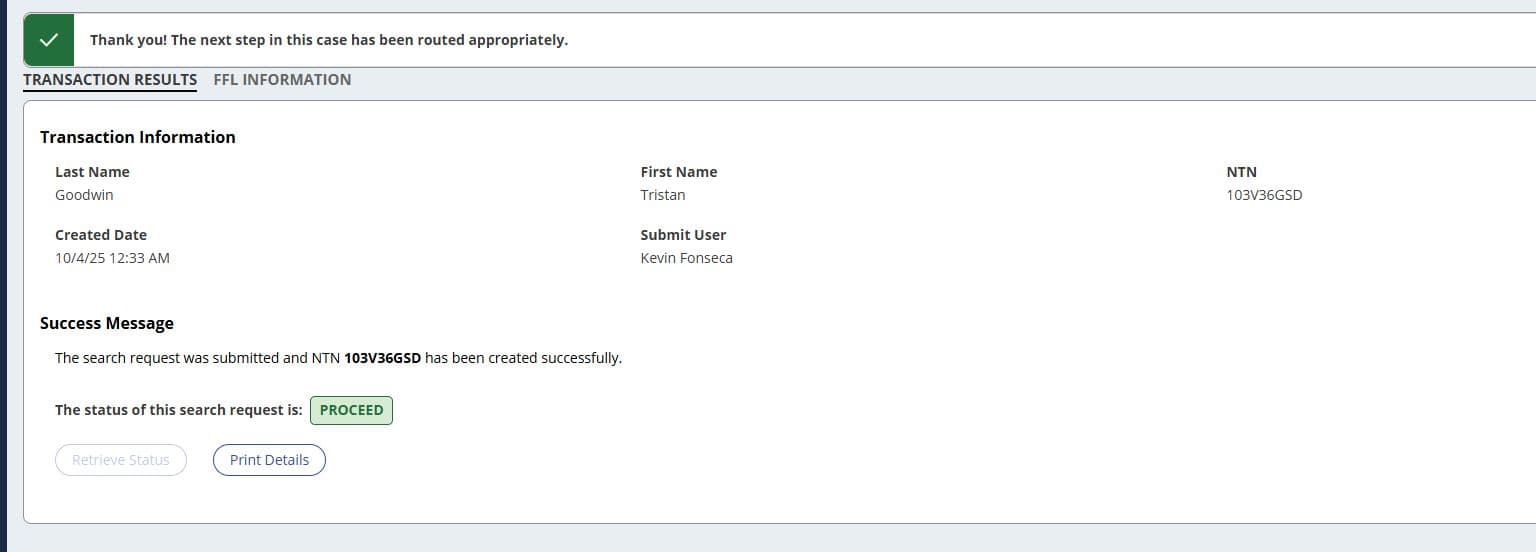Click the green checkmark success icon

(x=48, y=40)
